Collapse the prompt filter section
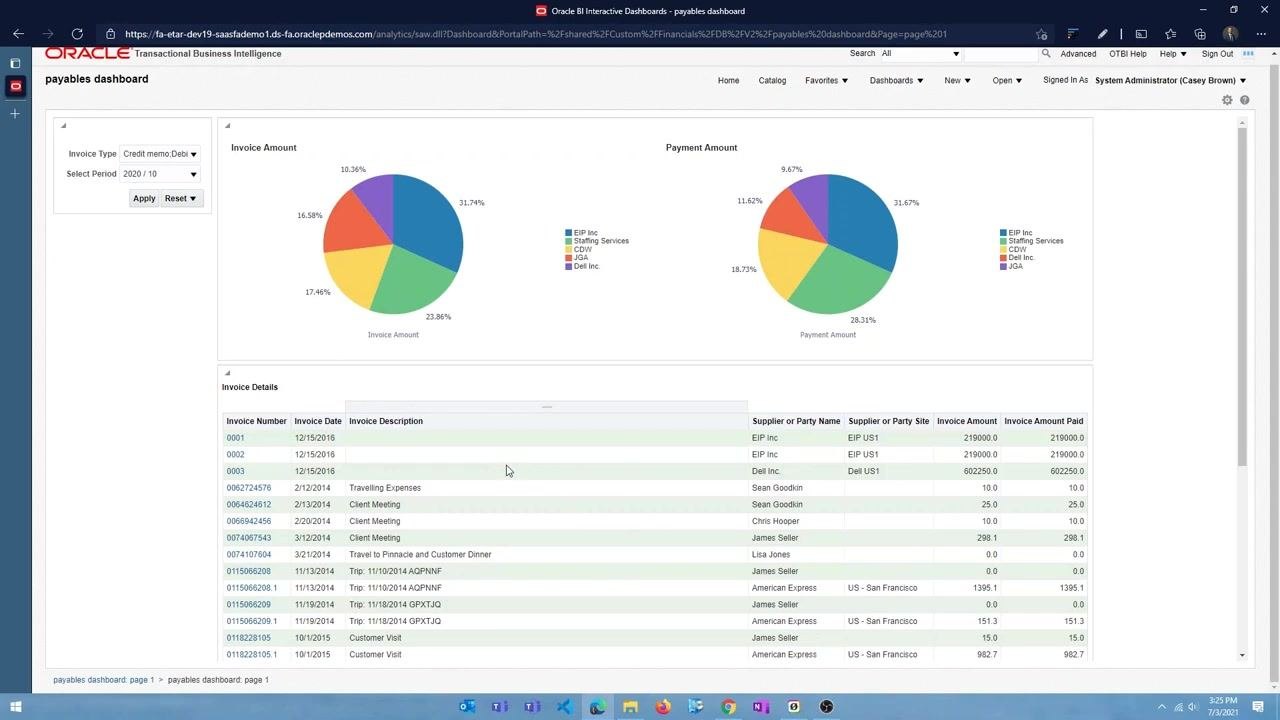The image size is (1280, 720). [63, 126]
